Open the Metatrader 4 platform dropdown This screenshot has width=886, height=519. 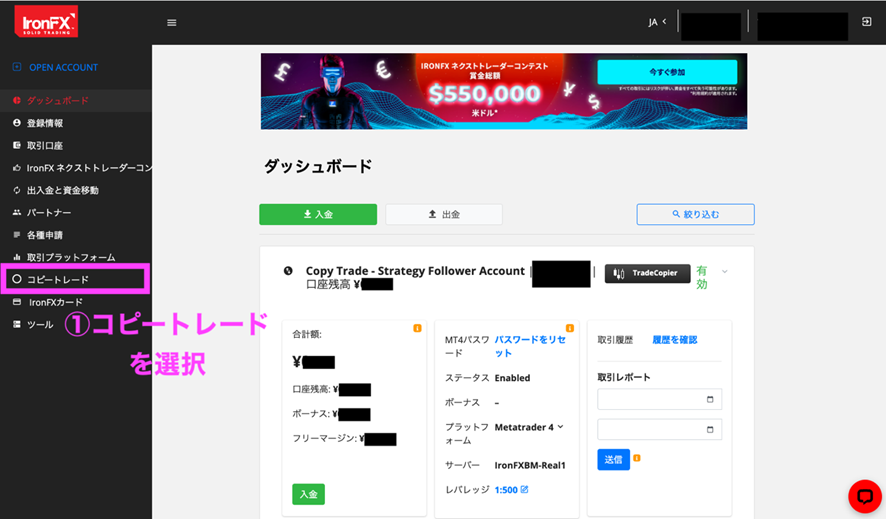coord(529,428)
